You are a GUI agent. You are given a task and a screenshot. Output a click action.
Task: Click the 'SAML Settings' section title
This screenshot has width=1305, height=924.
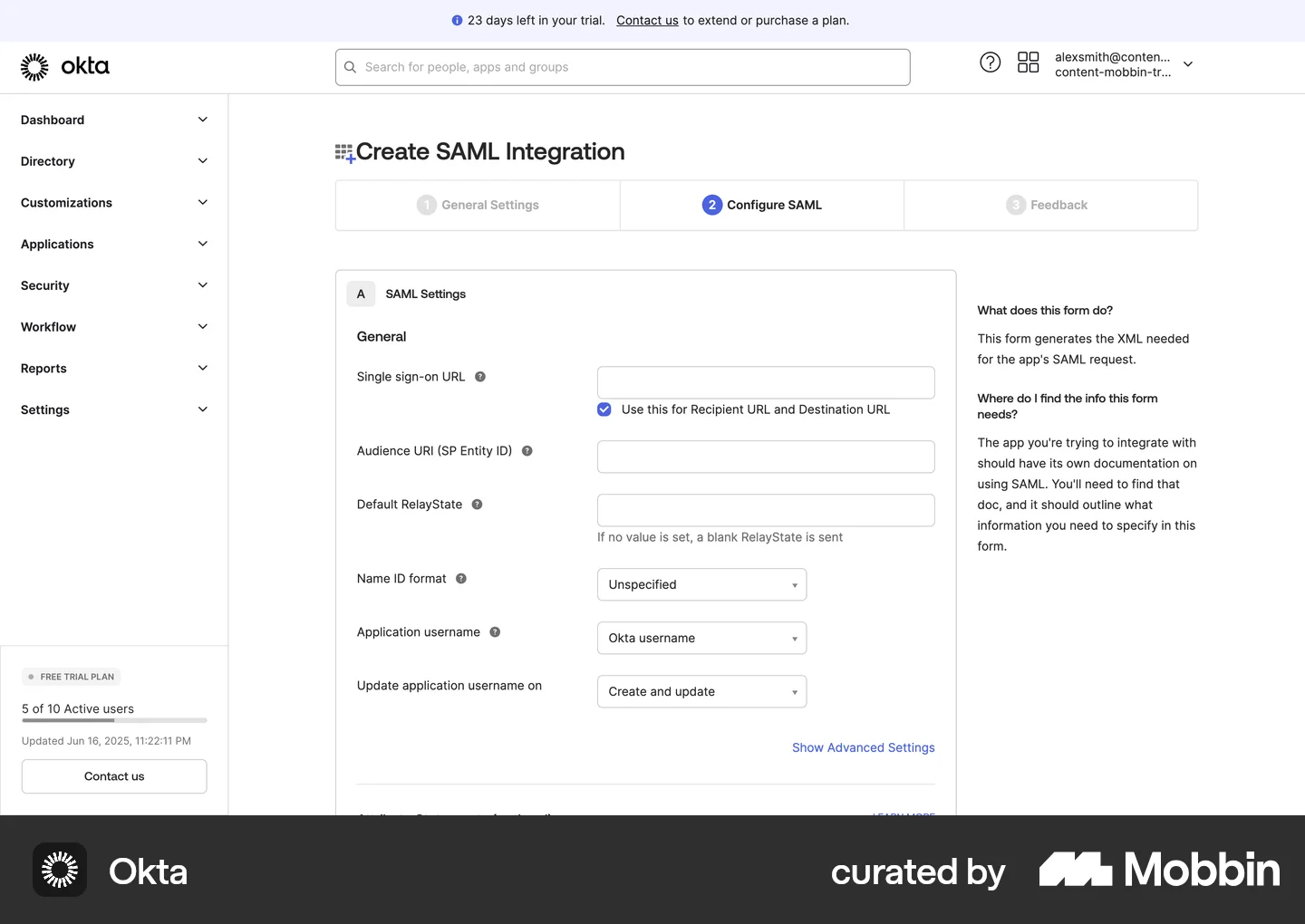[425, 294]
